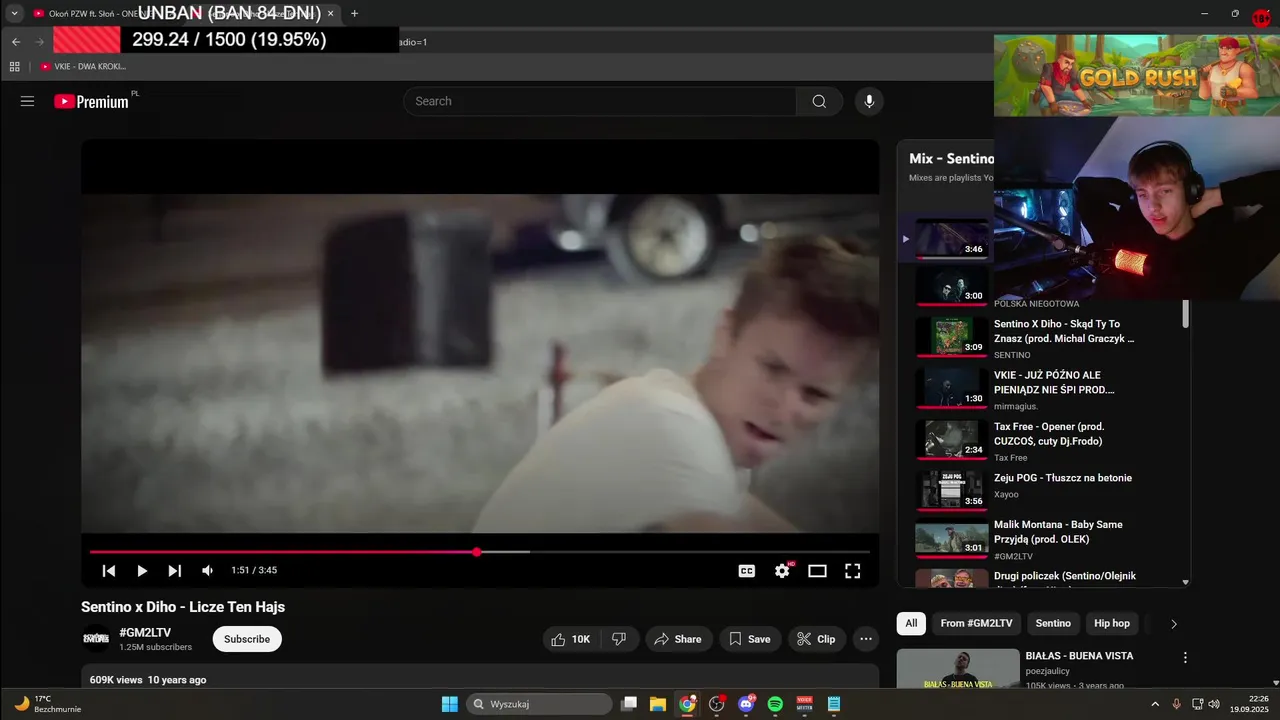The width and height of the screenshot is (1280, 720).
Task: Select the From #GM2LTV chip
Action: click(976, 623)
